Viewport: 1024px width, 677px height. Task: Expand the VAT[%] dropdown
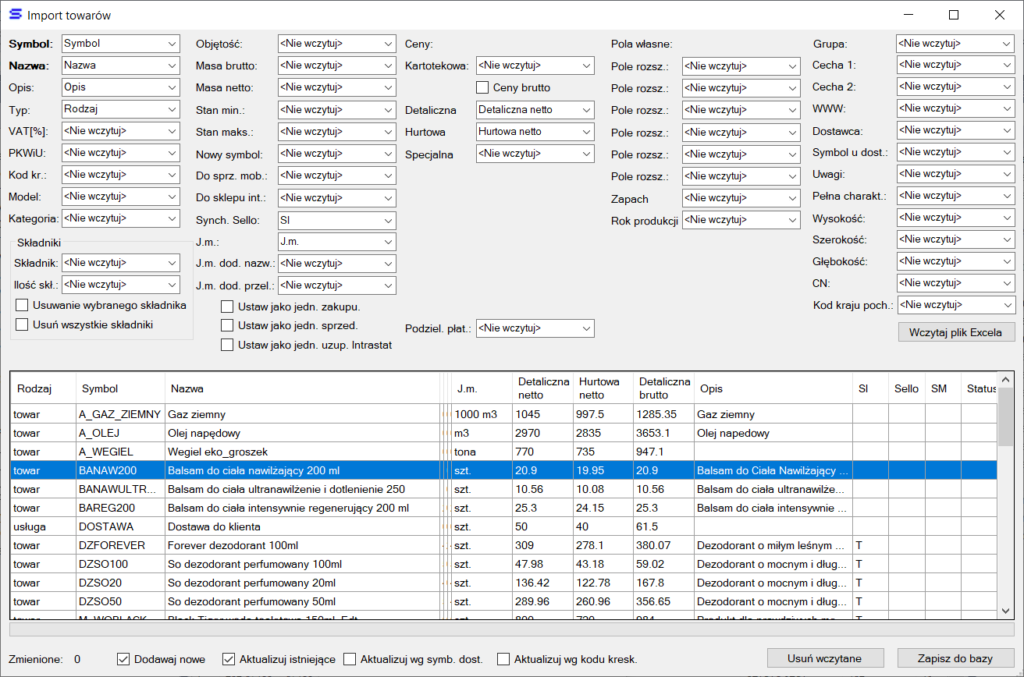(x=120, y=131)
